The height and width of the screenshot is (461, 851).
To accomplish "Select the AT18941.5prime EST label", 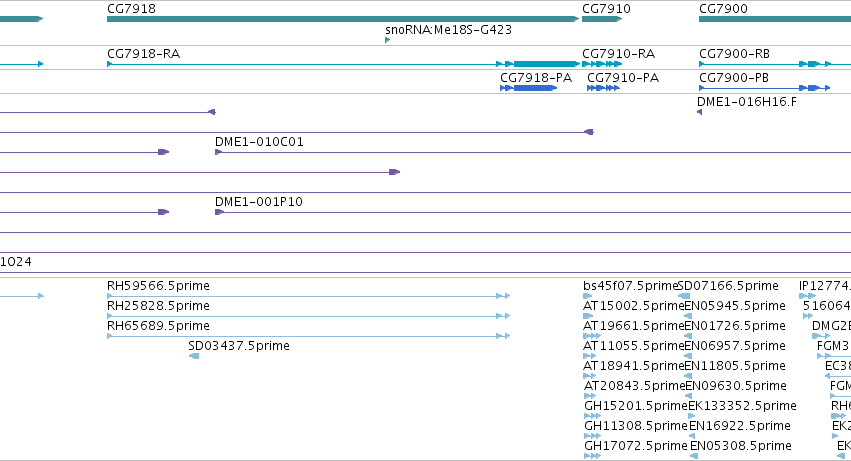I will (x=633, y=366).
